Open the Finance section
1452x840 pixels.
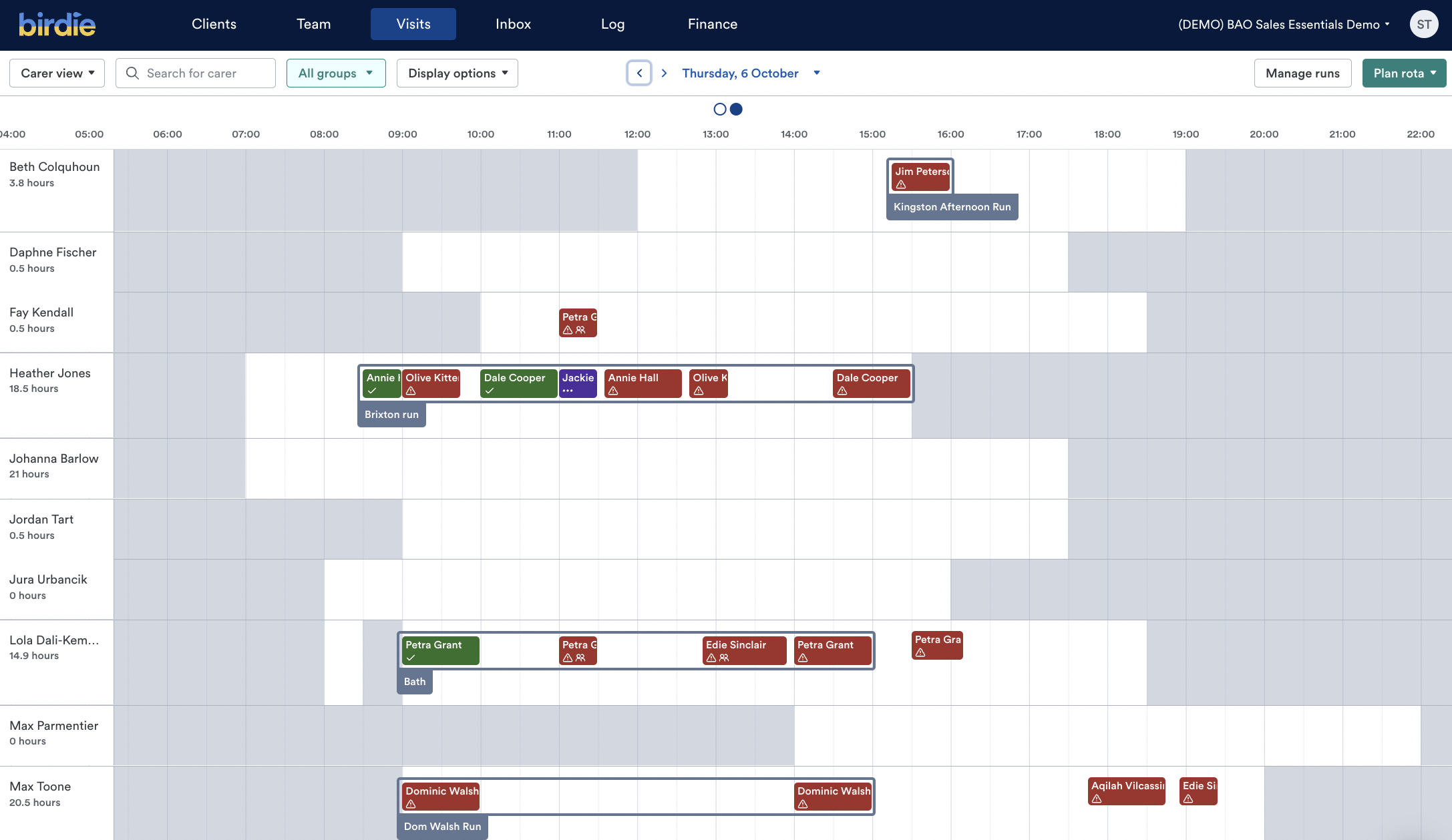pyautogui.click(x=712, y=23)
